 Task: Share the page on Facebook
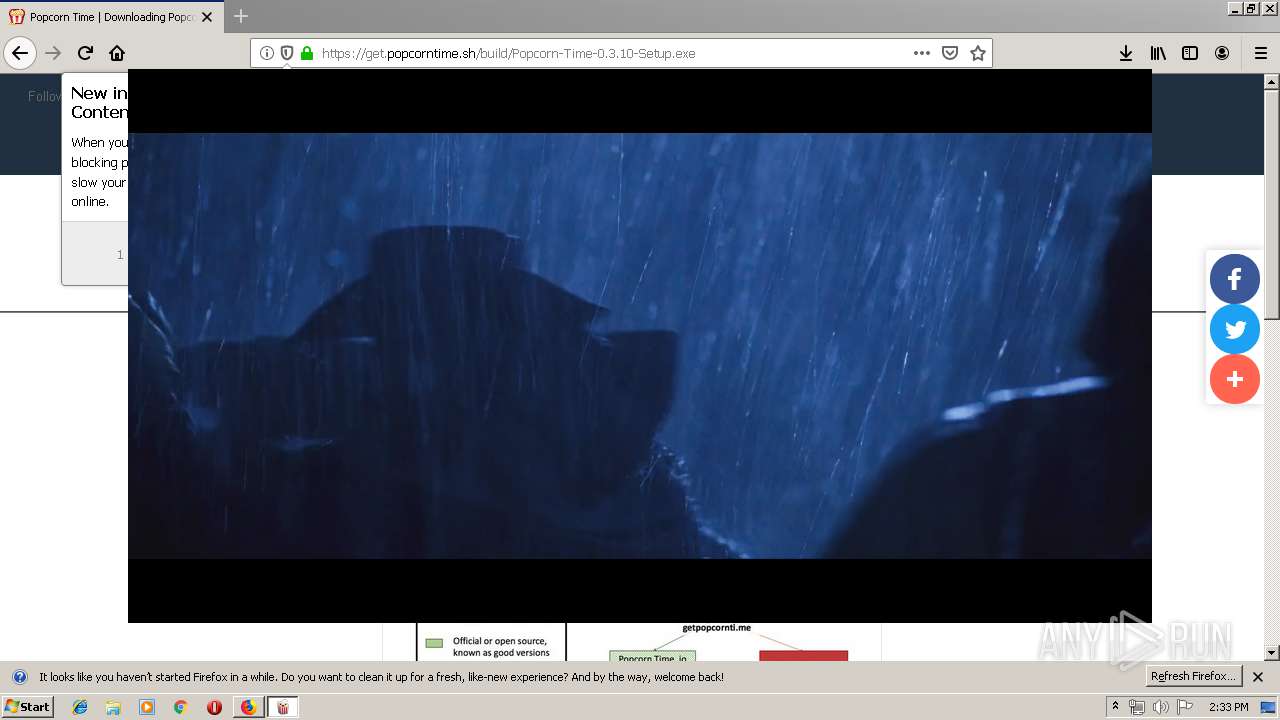click(1235, 279)
